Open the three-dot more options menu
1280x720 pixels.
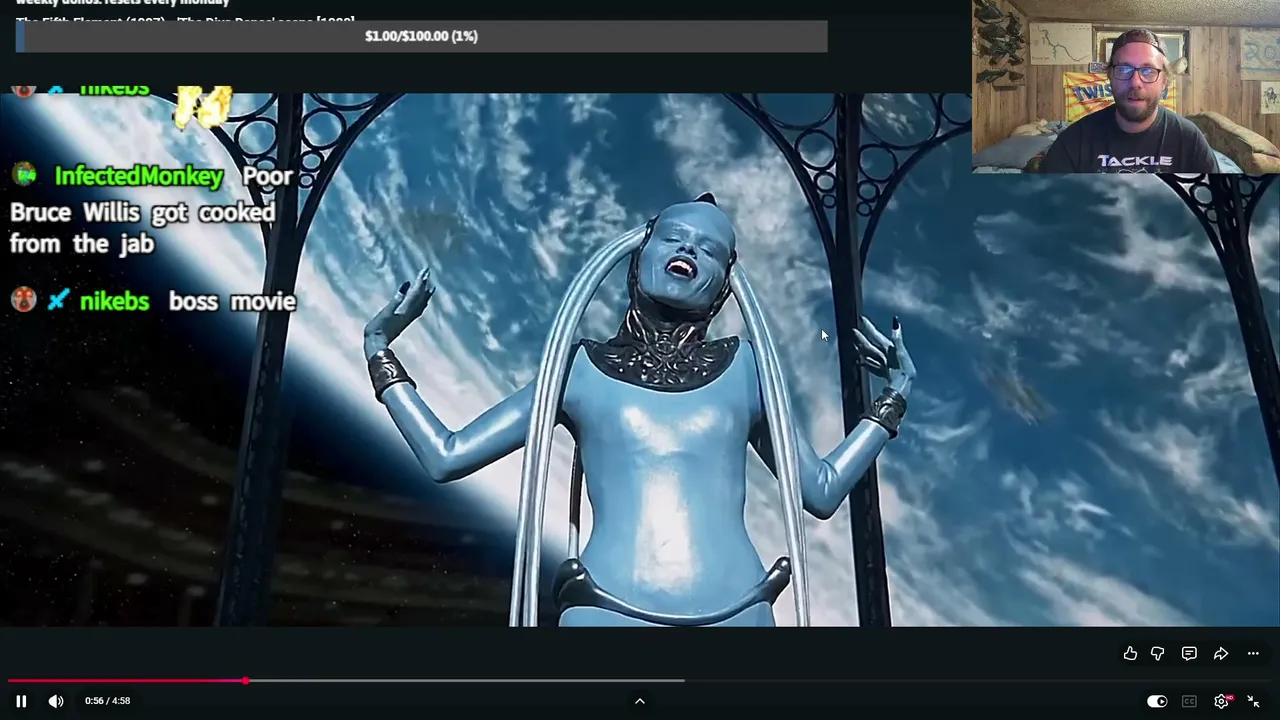click(1253, 654)
